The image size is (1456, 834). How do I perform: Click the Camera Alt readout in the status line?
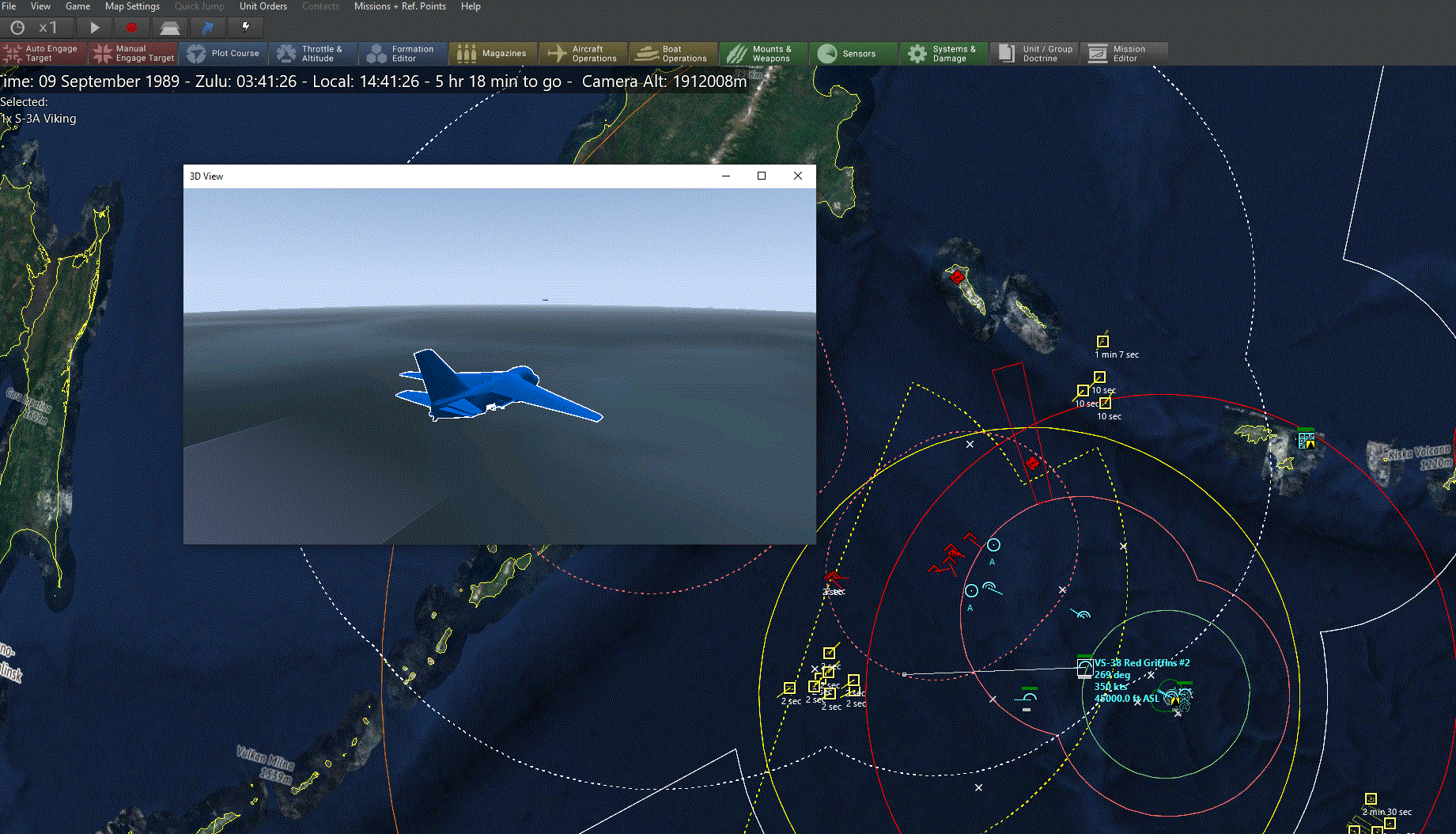664,82
